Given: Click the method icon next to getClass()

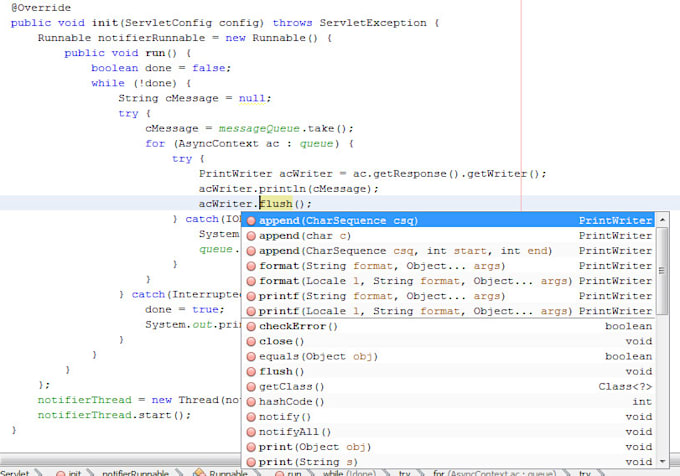Looking at the screenshot, I should pyautogui.click(x=251, y=386).
